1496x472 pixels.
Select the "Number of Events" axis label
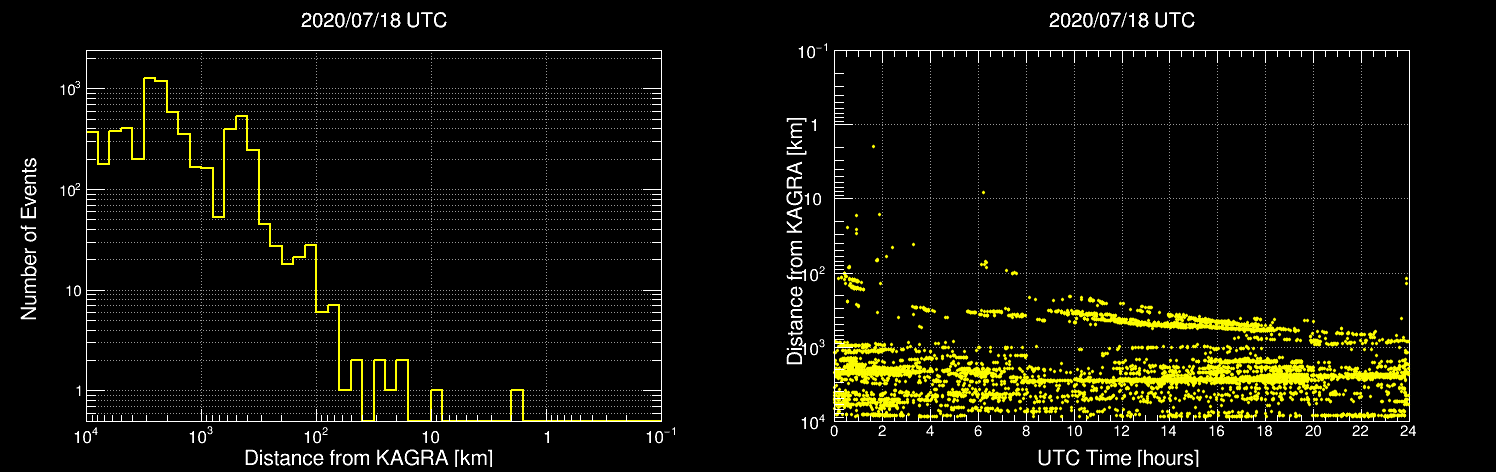(x=29, y=237)
